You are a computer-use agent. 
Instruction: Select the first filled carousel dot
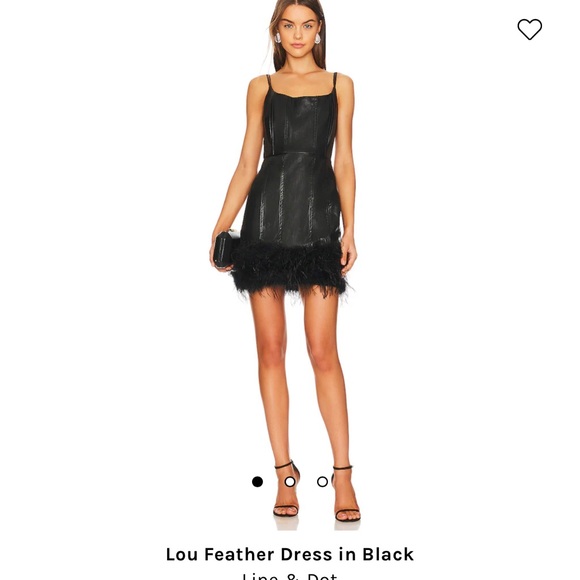coord(257,482)
